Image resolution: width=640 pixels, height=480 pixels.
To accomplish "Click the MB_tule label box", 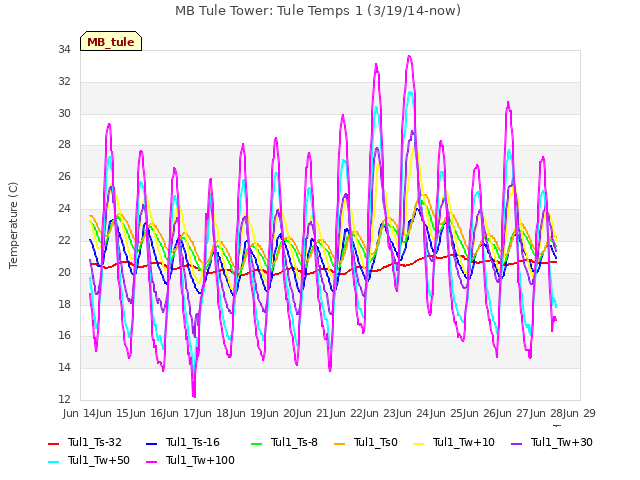I will [111, 42].
